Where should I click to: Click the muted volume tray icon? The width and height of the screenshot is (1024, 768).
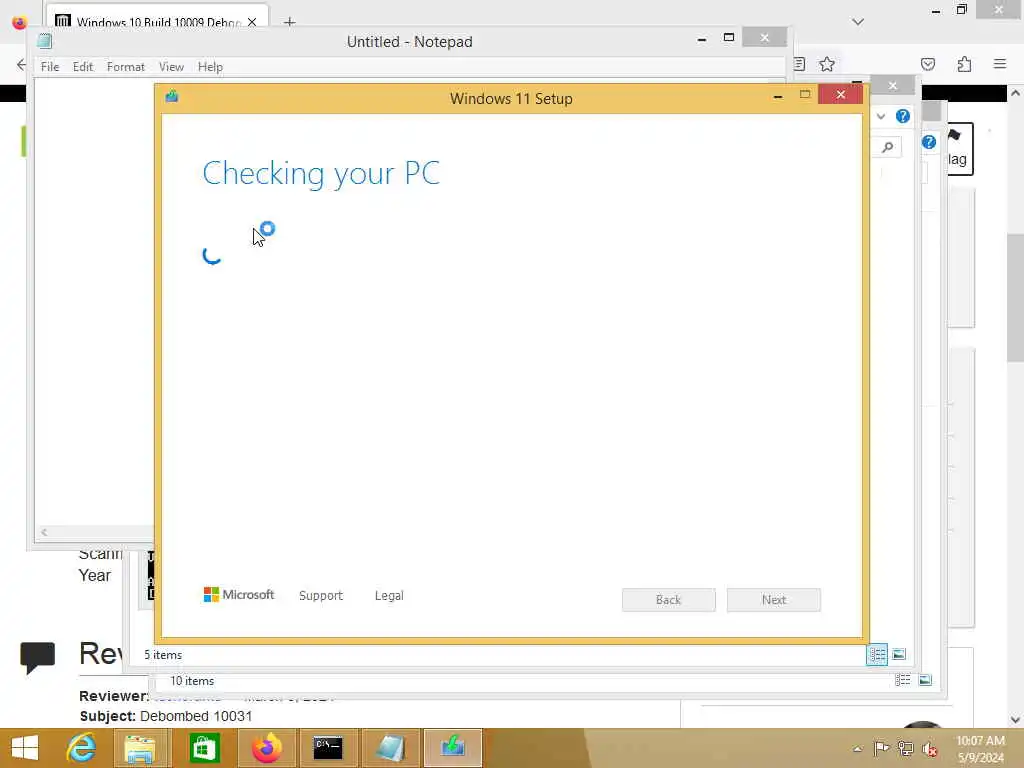[x=929, y=749]
